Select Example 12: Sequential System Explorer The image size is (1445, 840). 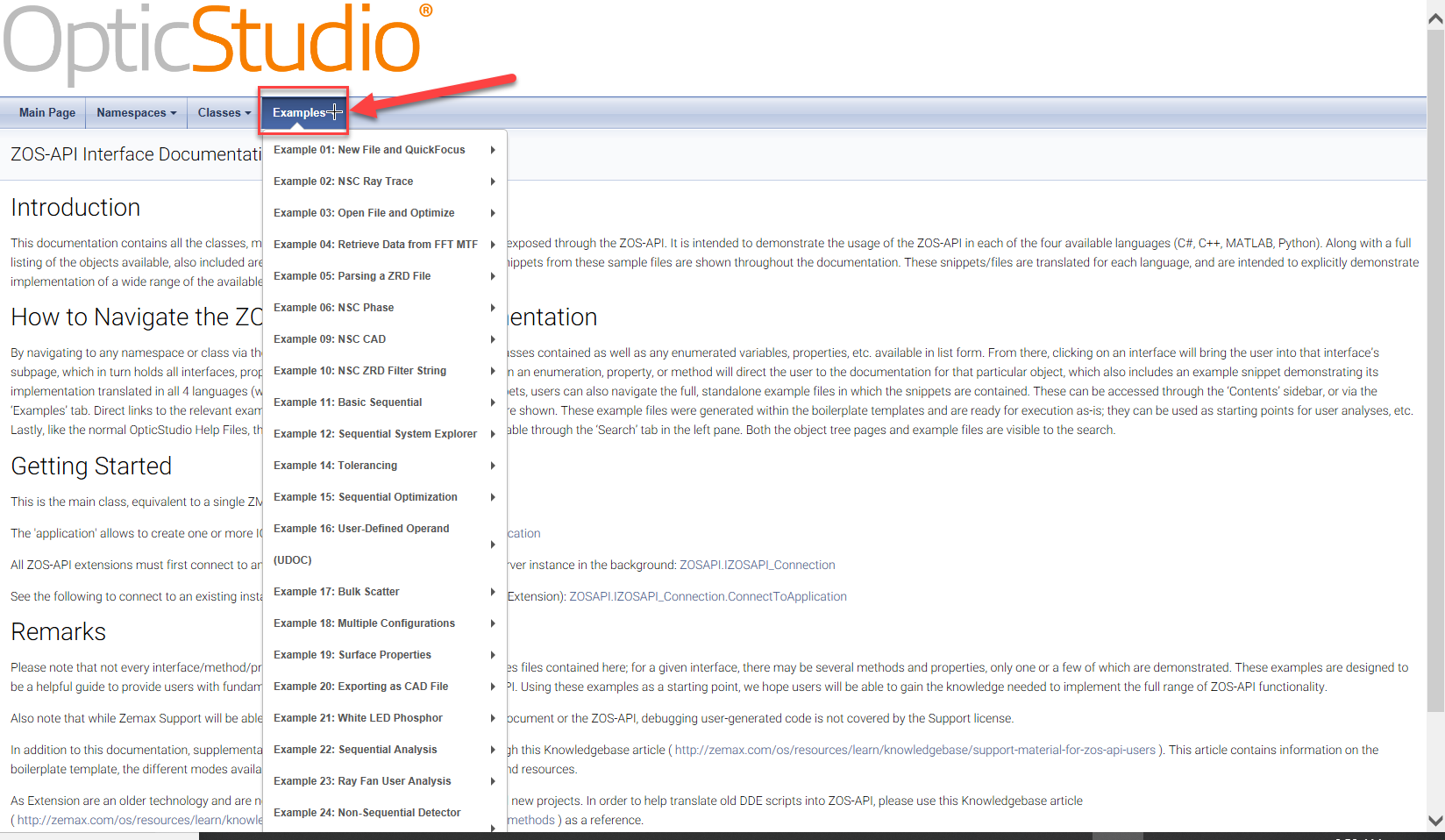point(385,434)
